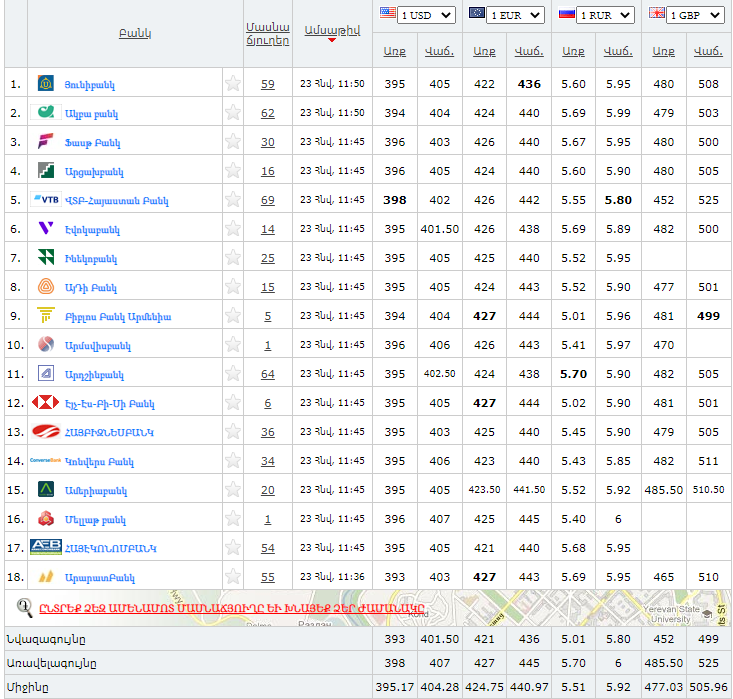Click the HSBC red hexagon logo
Screen dimensions: 733x699
coord(46,402)
